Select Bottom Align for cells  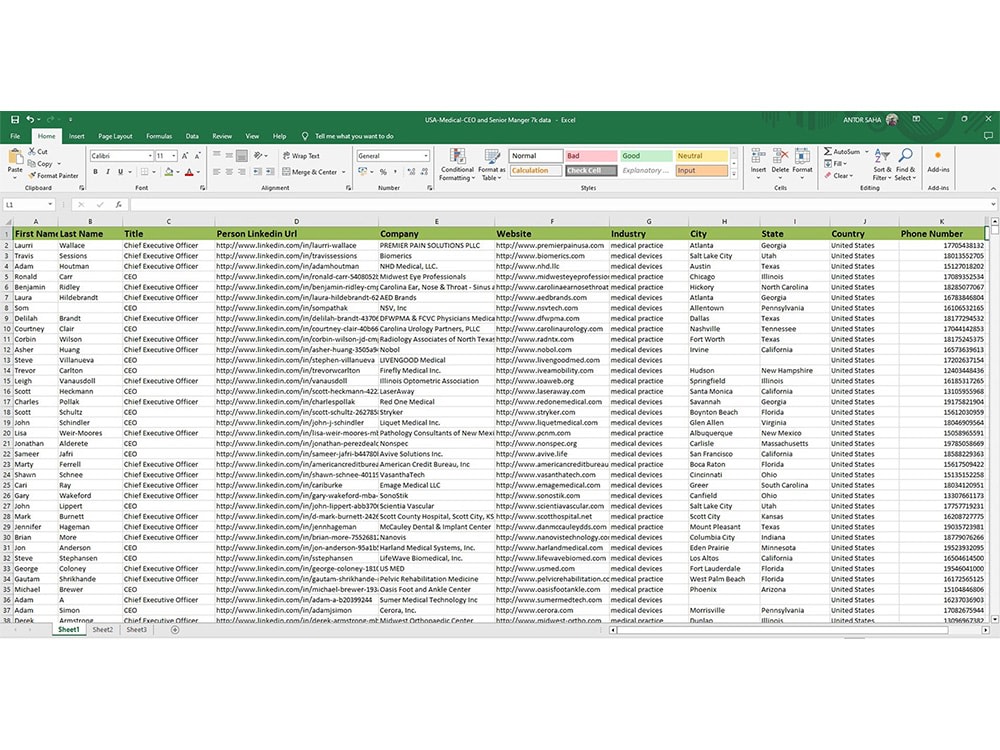242,156
